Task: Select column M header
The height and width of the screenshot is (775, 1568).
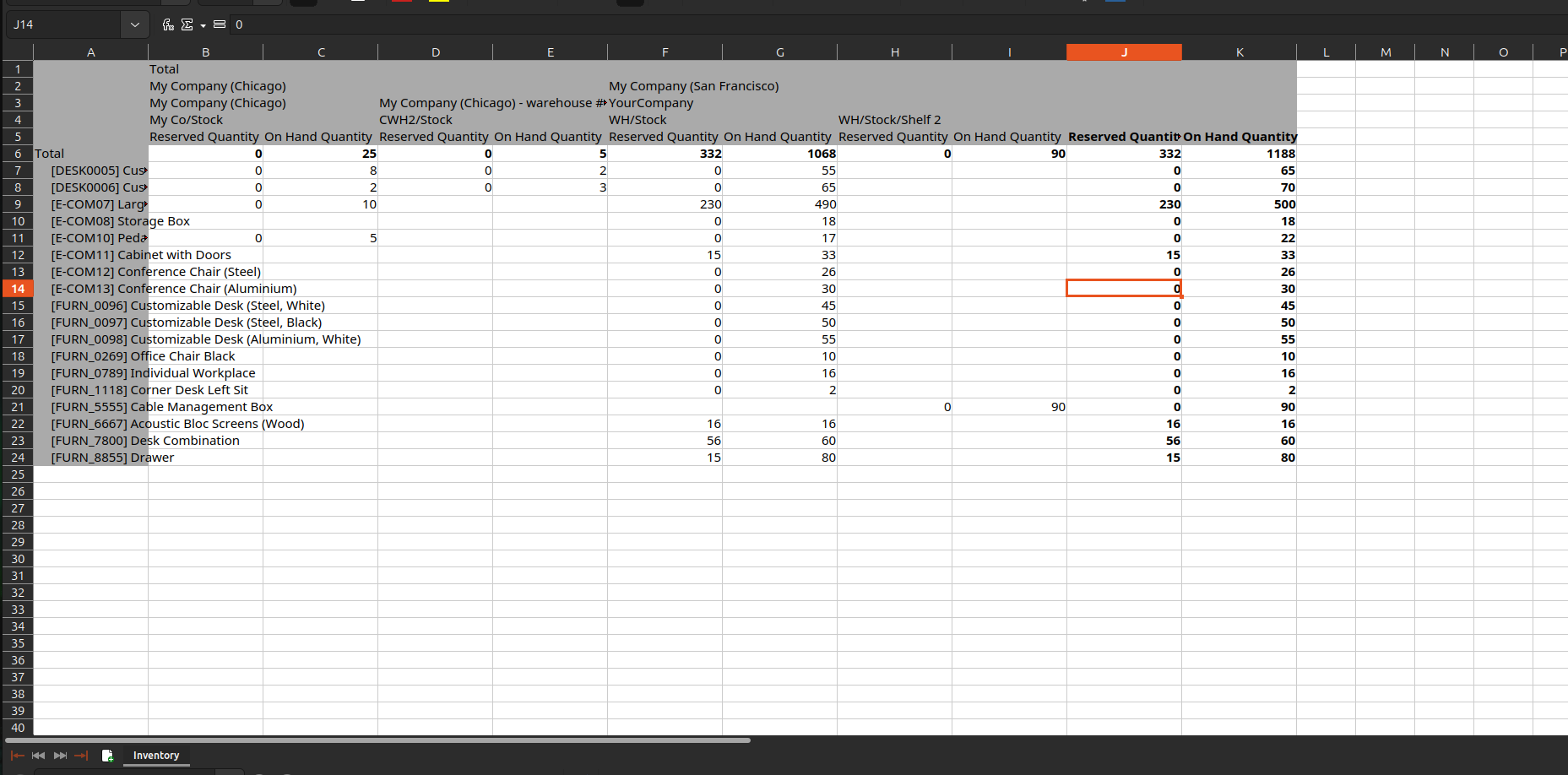Action: click(1386, 52)
